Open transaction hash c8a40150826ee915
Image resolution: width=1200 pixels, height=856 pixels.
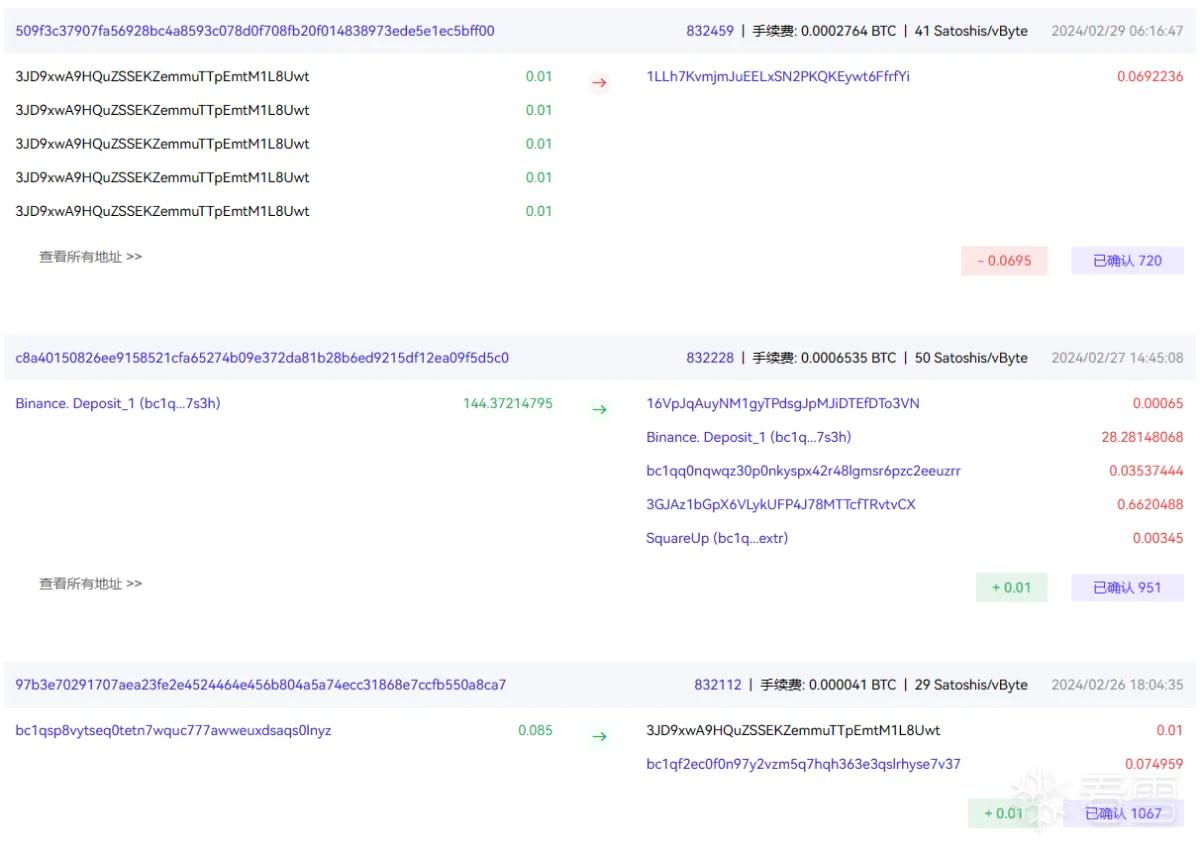click(262, 358)
